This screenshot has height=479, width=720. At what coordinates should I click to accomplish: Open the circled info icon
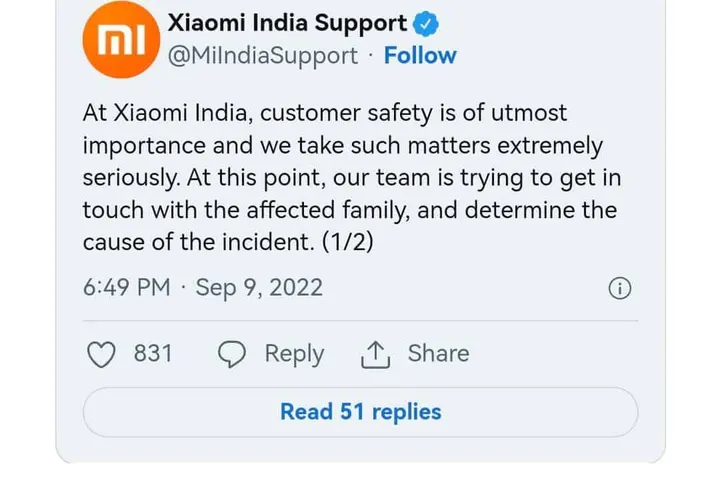click(620, 289)
